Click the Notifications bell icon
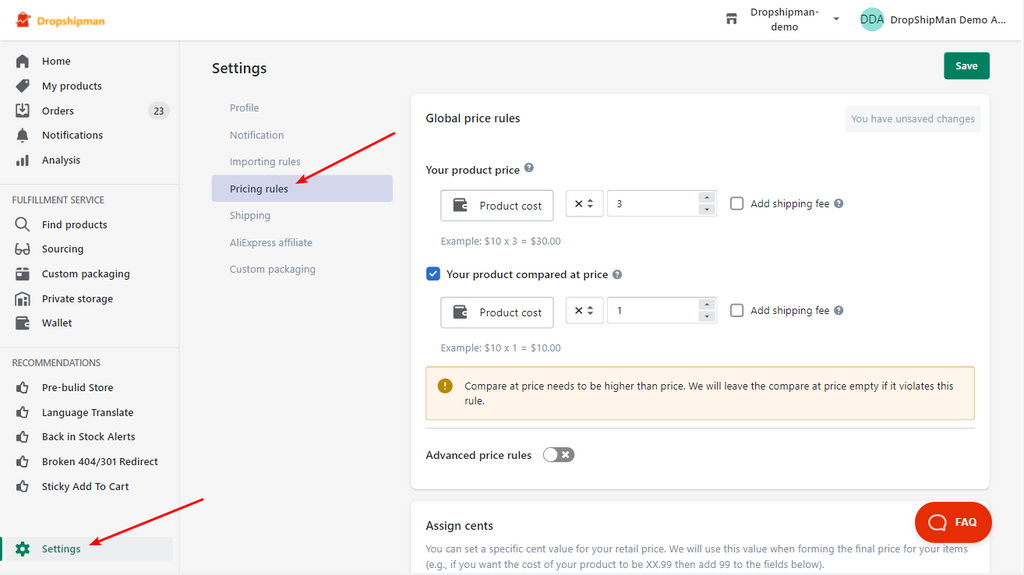This screenshot has height=575, width=1024. click(22, 135)
